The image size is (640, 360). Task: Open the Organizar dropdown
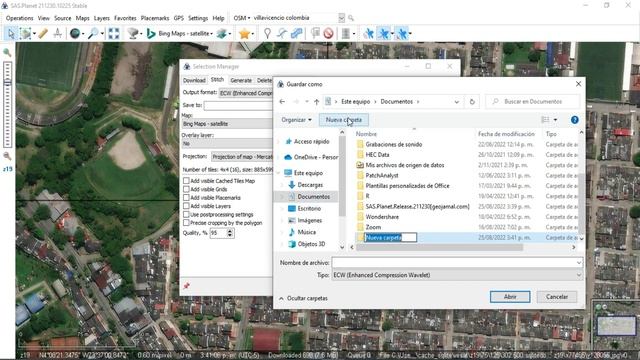(296, 120)
